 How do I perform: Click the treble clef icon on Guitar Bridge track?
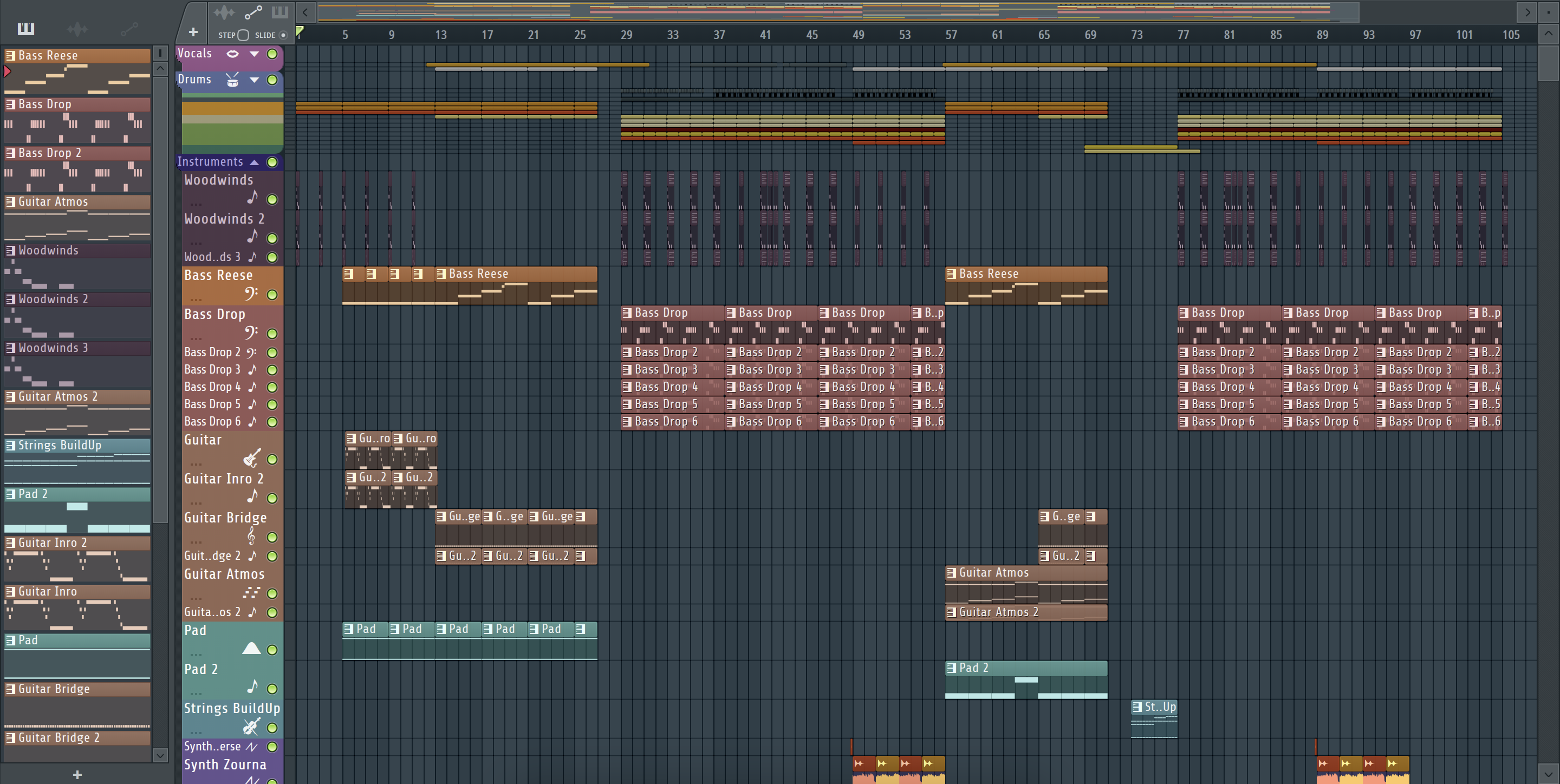tap(251, 536)
